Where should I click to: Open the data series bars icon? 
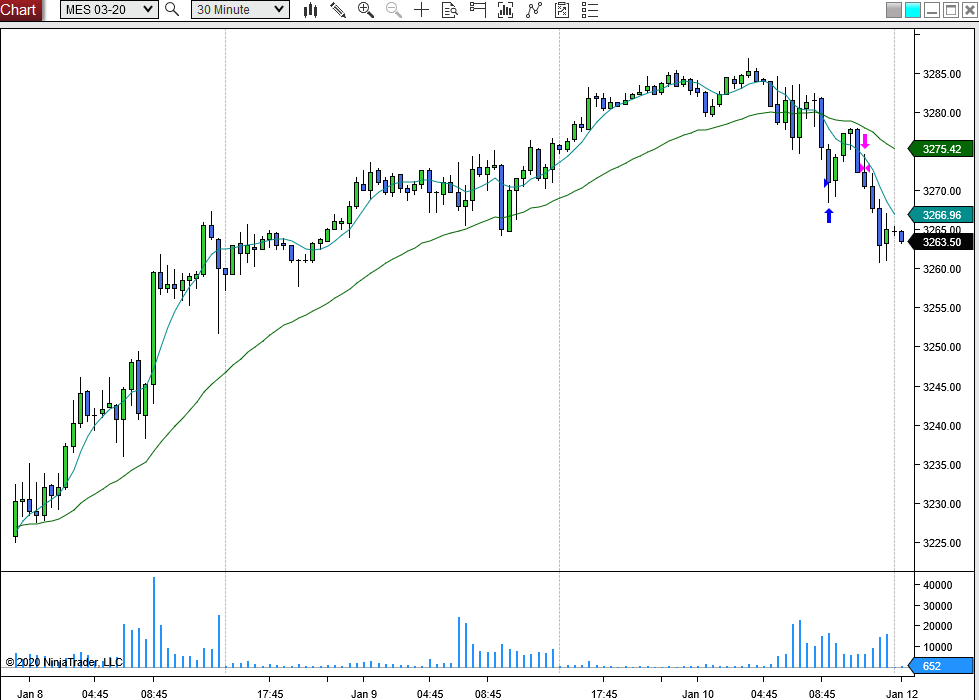coord(505,9)
